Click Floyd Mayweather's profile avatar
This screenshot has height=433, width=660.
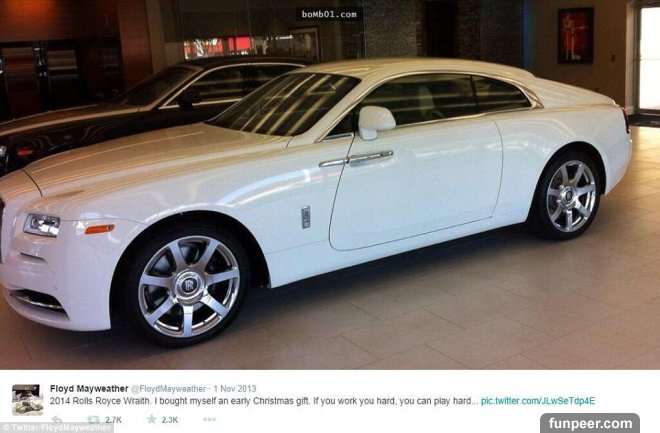tap(27, 400)
